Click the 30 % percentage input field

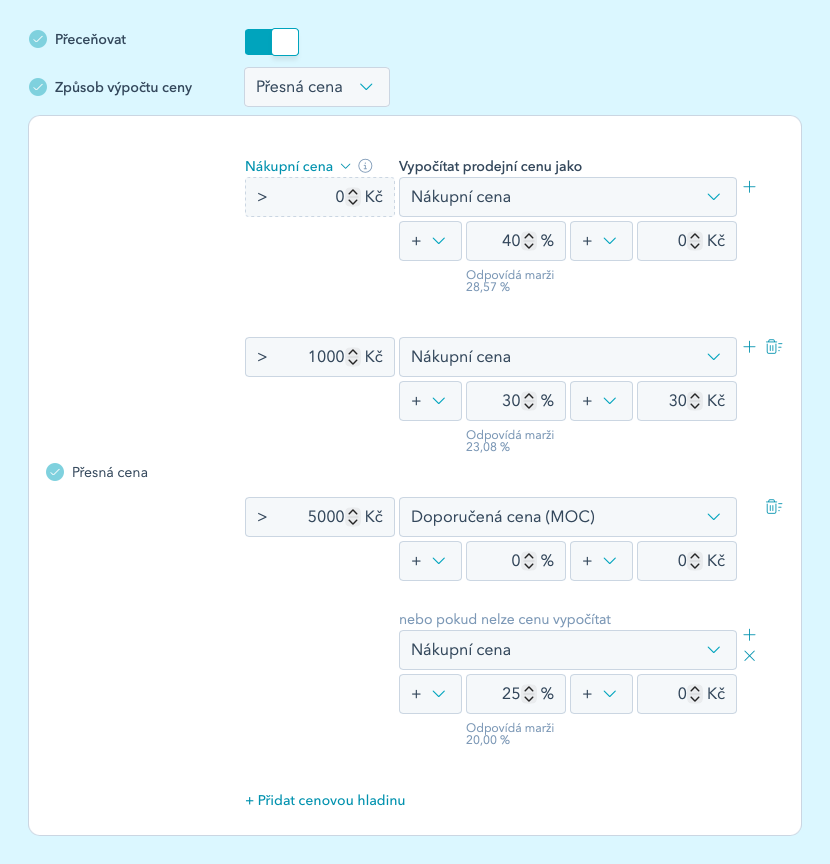[516, 401]
